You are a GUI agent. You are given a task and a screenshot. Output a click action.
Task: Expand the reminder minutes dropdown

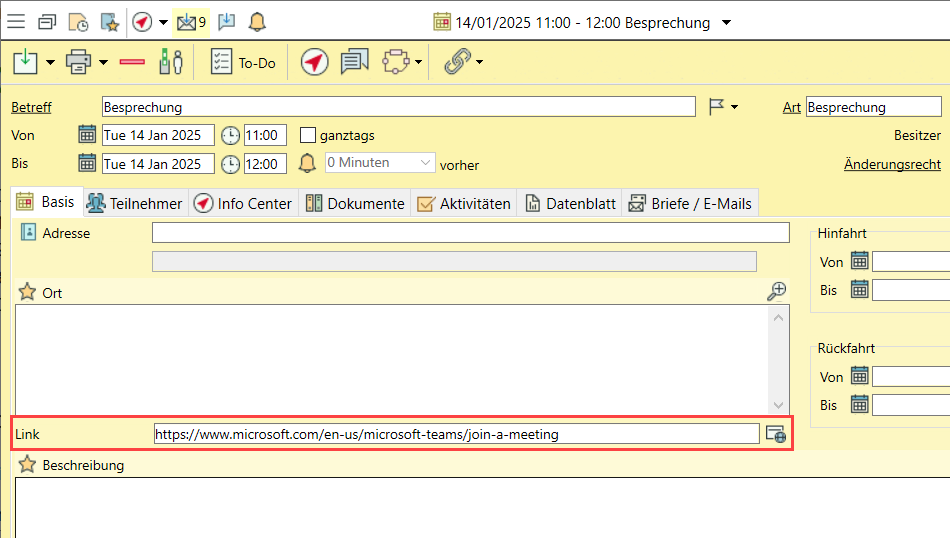coord(427,163)
